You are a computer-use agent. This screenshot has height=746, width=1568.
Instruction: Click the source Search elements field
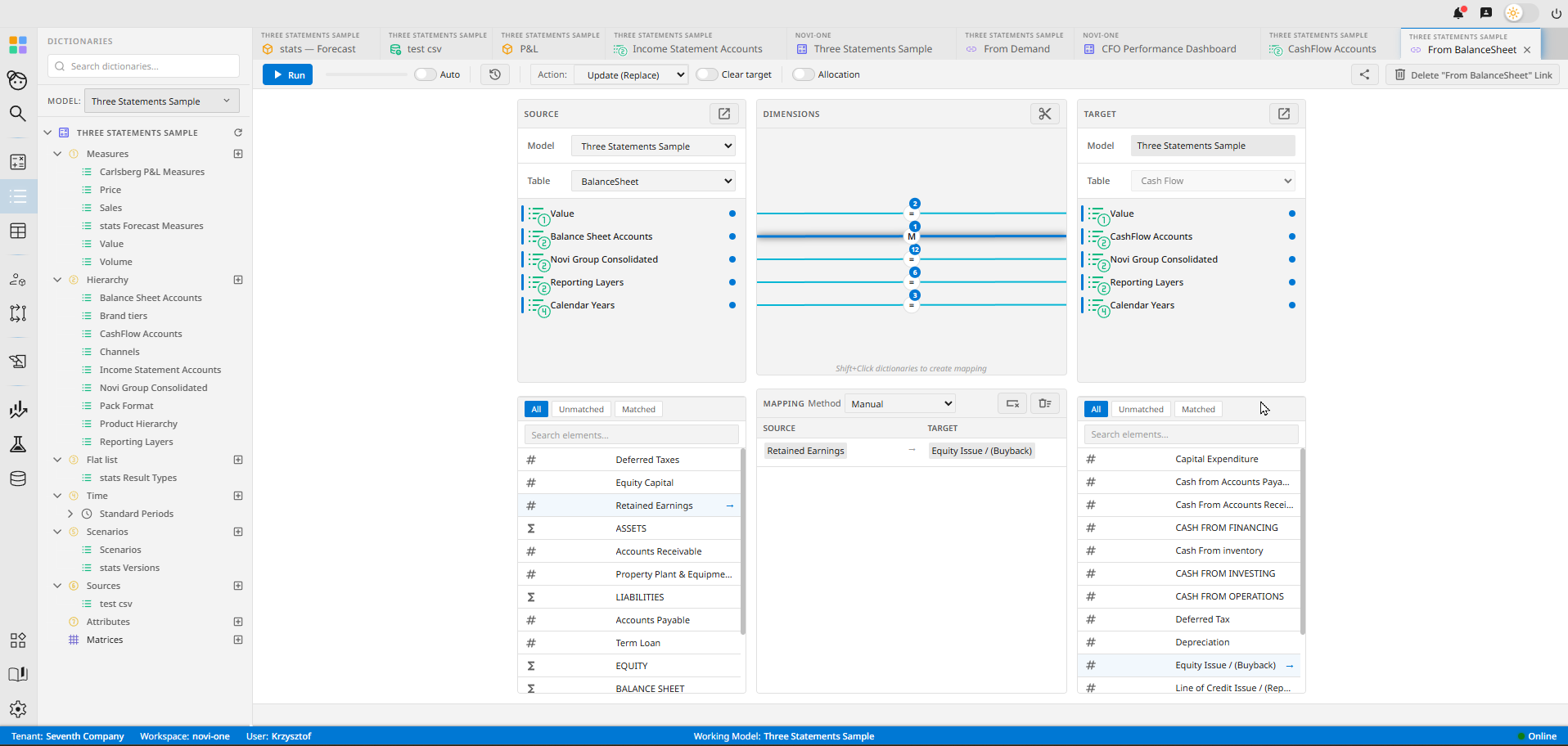(631, 435)
